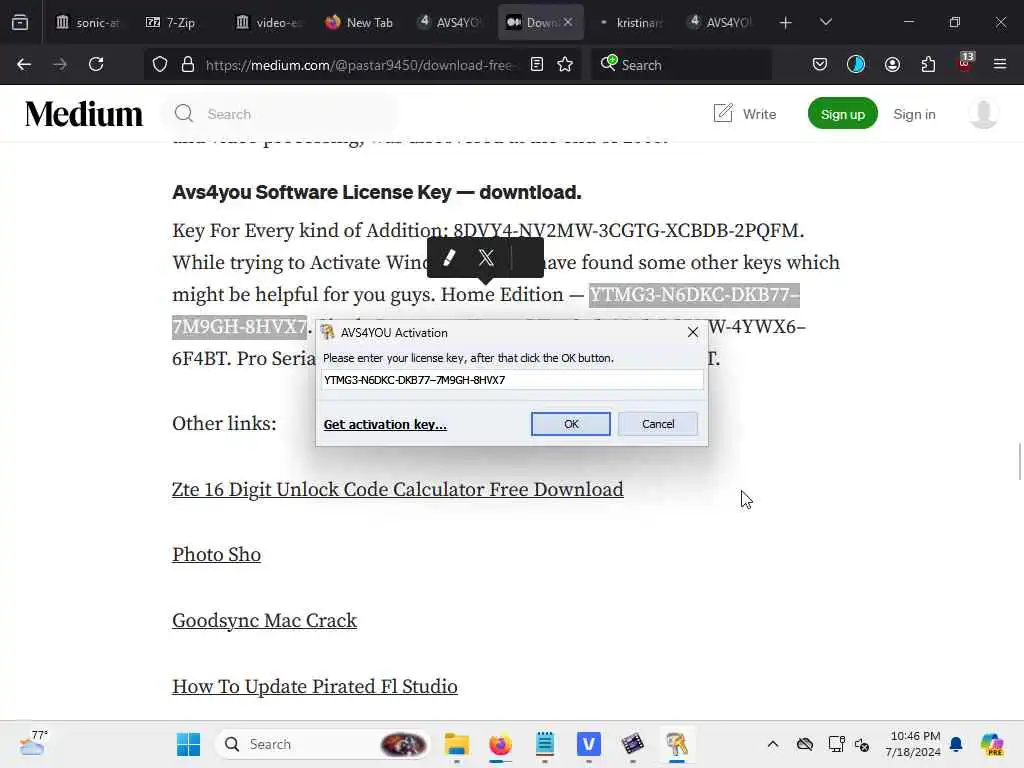The image size is (1024, 768).
Task: Open Firefox from the taskbar
Action: pyautogui.click(x=500, y=744)
